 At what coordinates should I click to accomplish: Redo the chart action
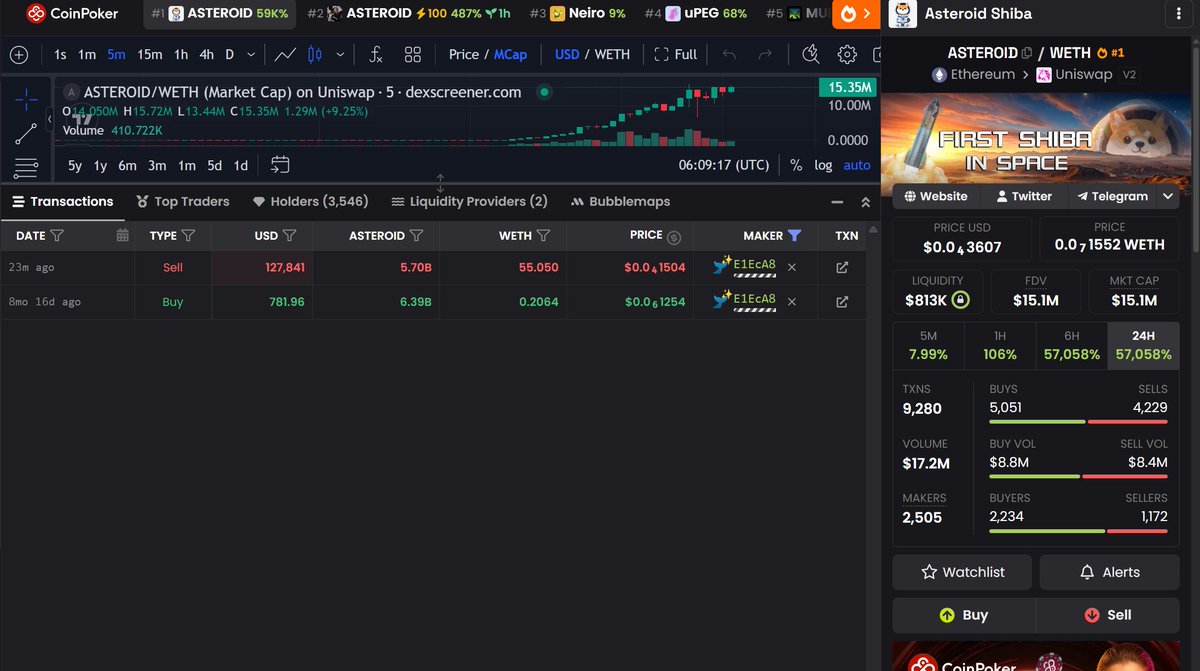point(765,54)
